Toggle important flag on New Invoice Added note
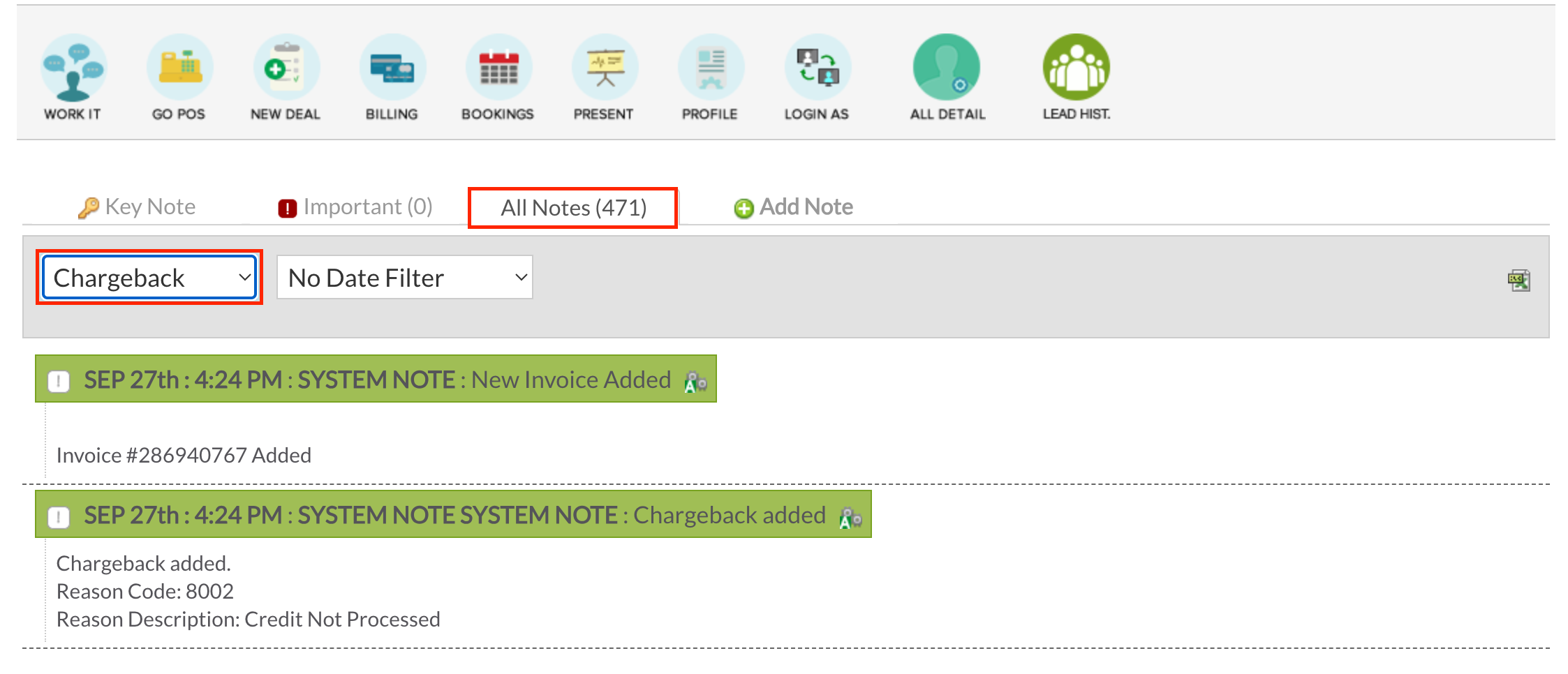 [x=59, y=381]
